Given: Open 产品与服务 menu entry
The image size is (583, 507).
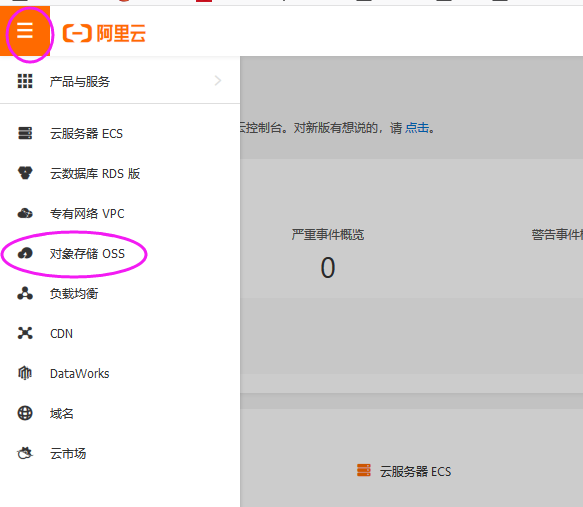Looking at the screenshot, I should 120,81.
